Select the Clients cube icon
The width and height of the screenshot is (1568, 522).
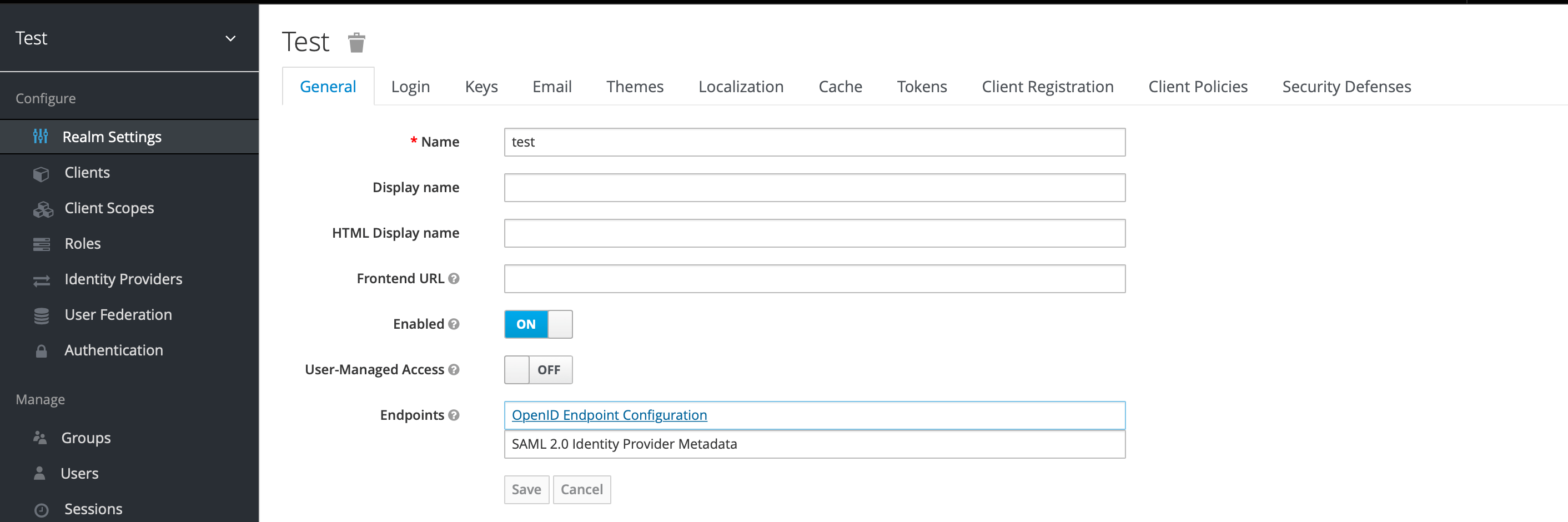pos(41,173)
